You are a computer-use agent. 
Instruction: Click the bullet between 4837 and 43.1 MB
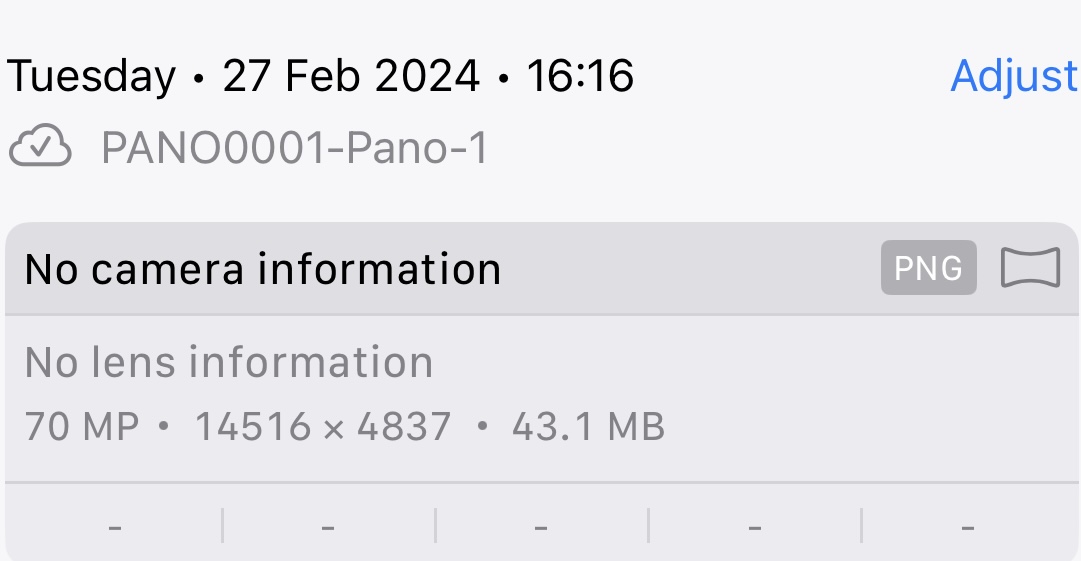pyautogui.click(x=483, y=427)
